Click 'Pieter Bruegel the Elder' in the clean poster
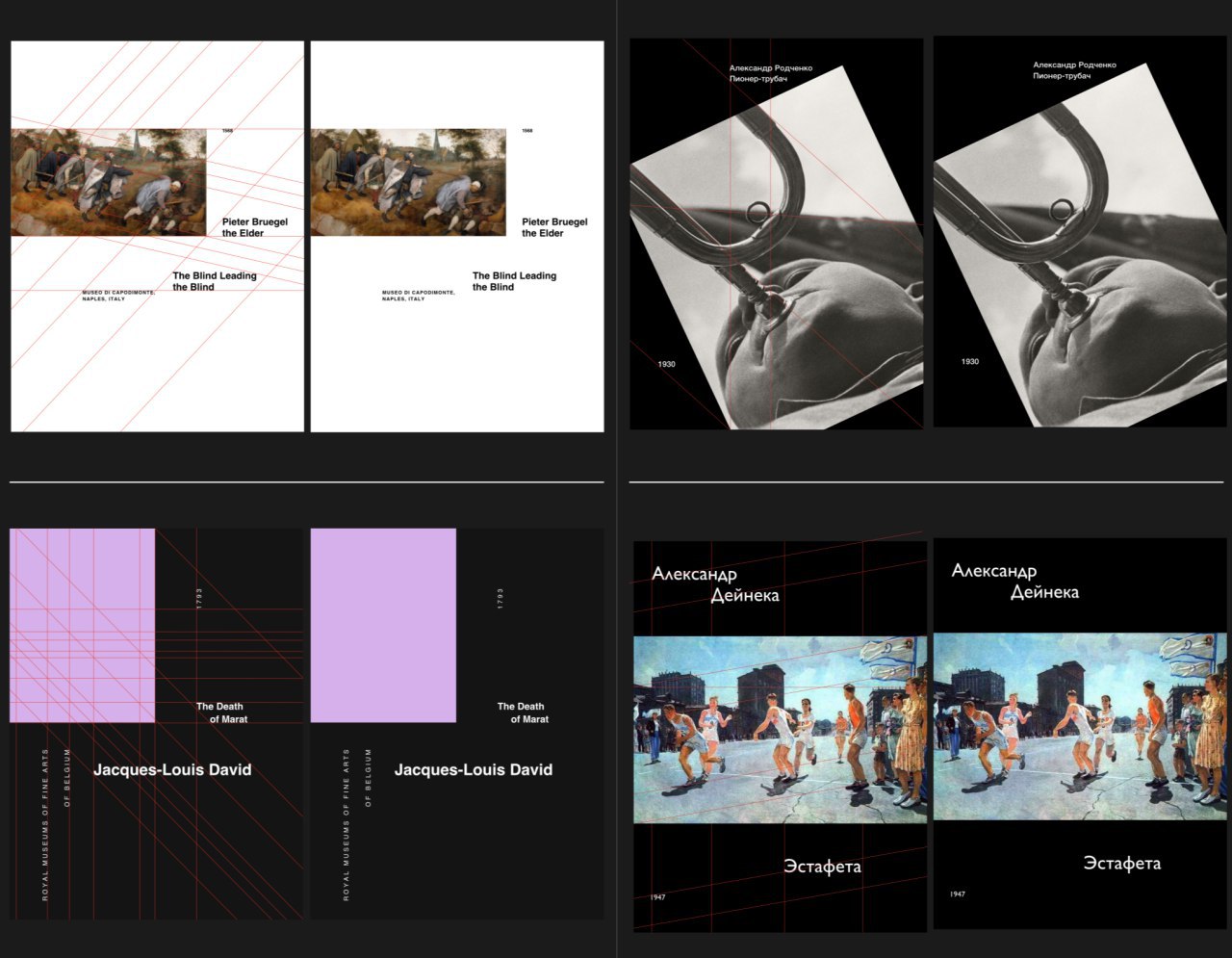The width and height of the screenshot is (1232, 958). [554, 227]
